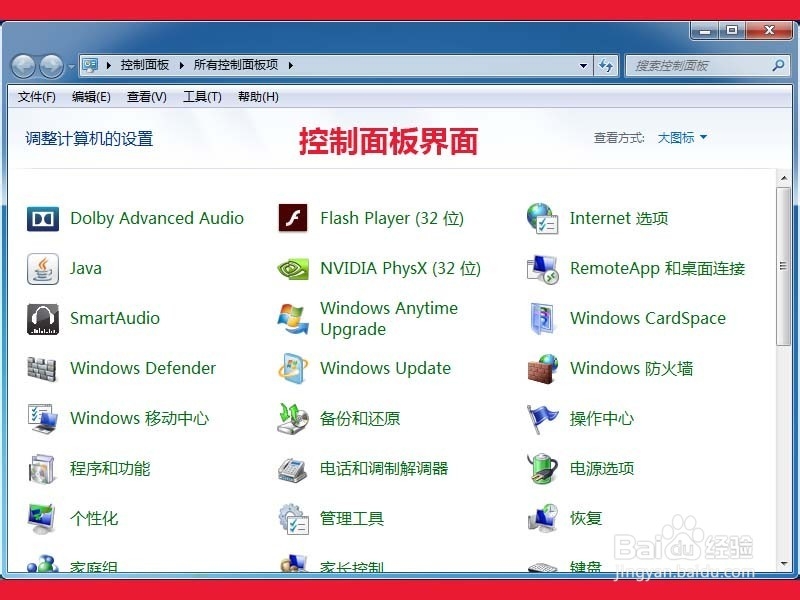Open the 操作中心 flag icon
This screenshot has width=800, height=600.
click(542, 419)
